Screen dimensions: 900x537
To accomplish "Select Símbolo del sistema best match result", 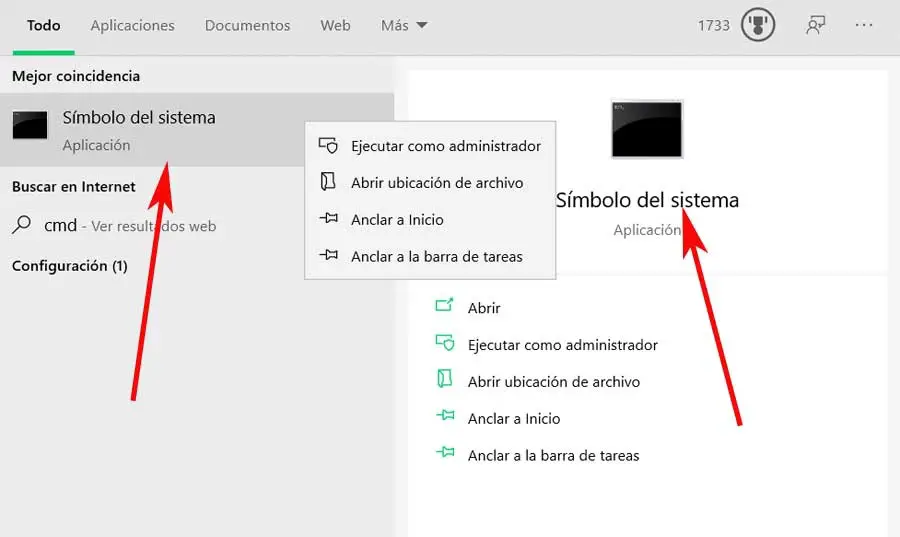I will (x=197, y=130).
